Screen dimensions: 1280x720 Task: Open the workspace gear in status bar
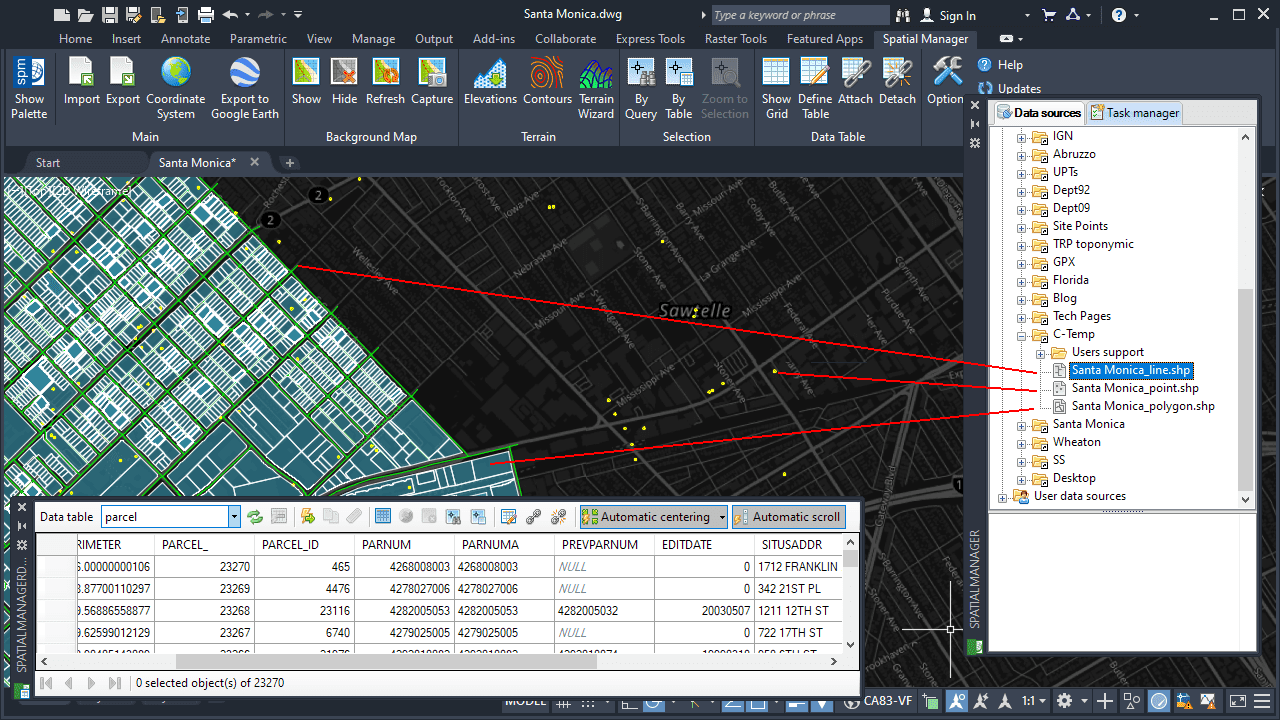click(1065, 701)
